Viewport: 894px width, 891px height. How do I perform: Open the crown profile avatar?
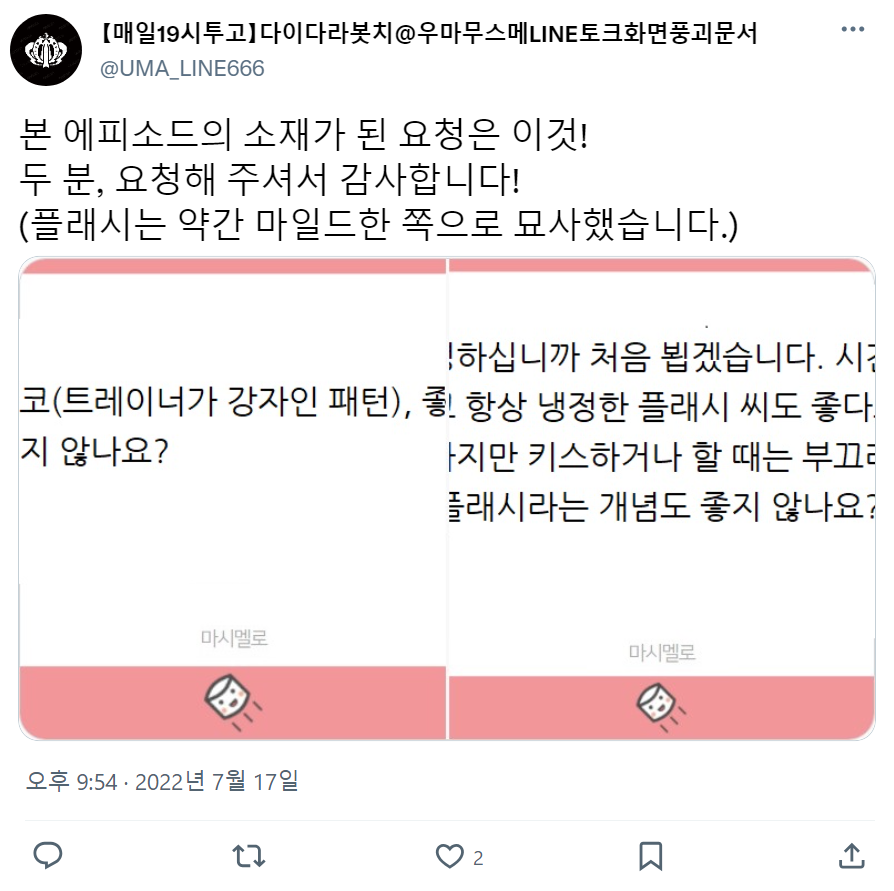46,50
